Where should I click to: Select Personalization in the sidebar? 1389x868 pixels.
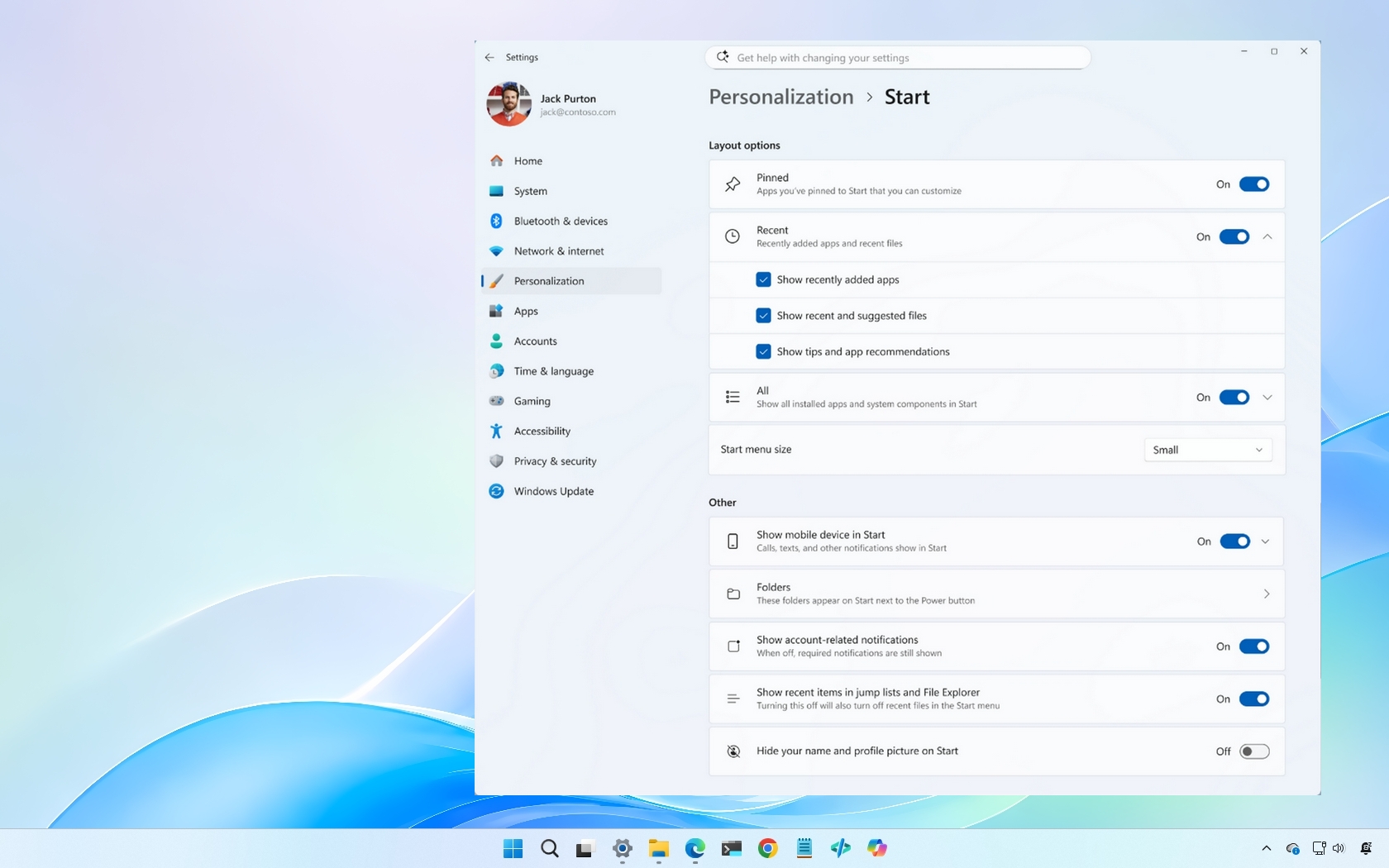(570, 281)
